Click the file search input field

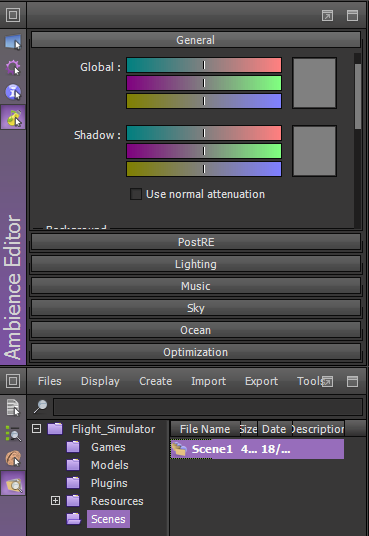coord(208,407)
